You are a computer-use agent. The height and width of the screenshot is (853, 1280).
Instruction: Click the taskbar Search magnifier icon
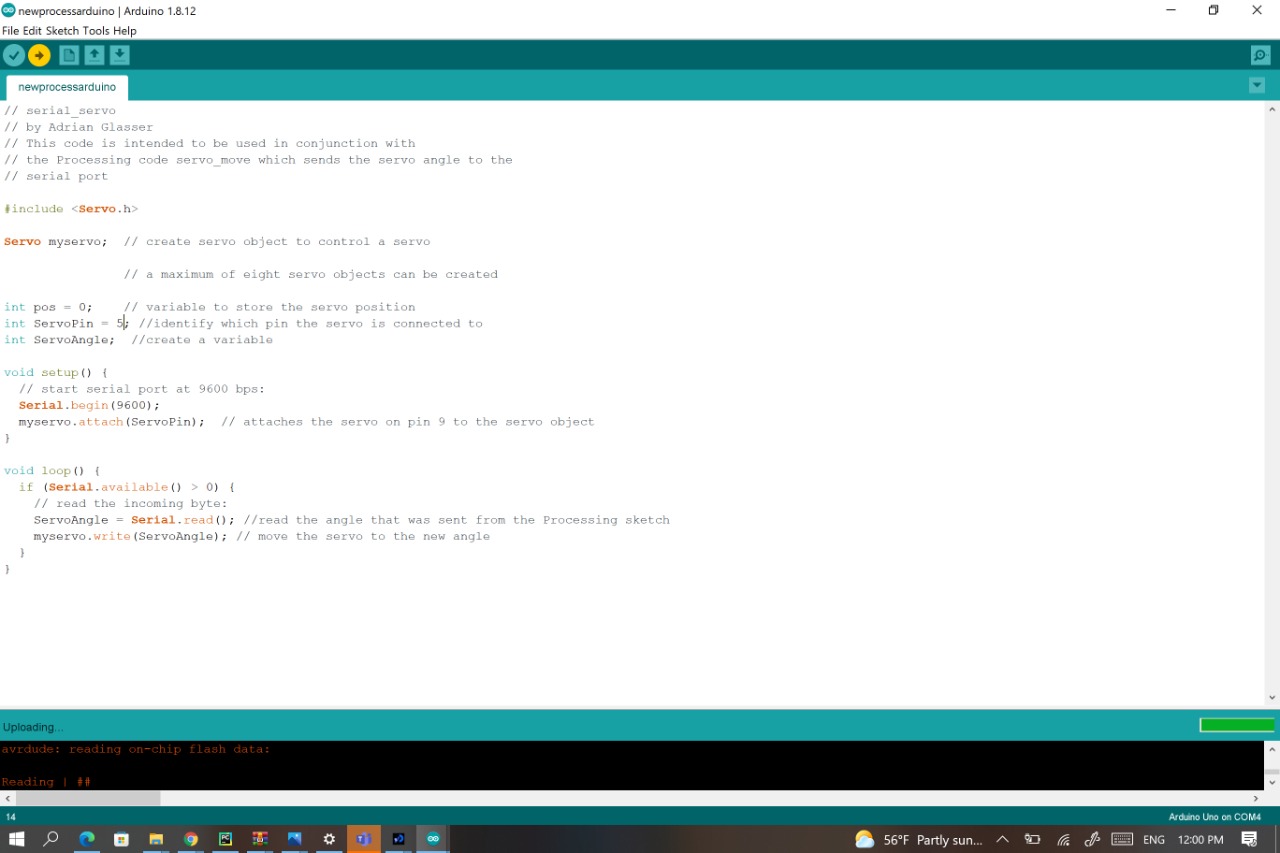pos(51,839)
